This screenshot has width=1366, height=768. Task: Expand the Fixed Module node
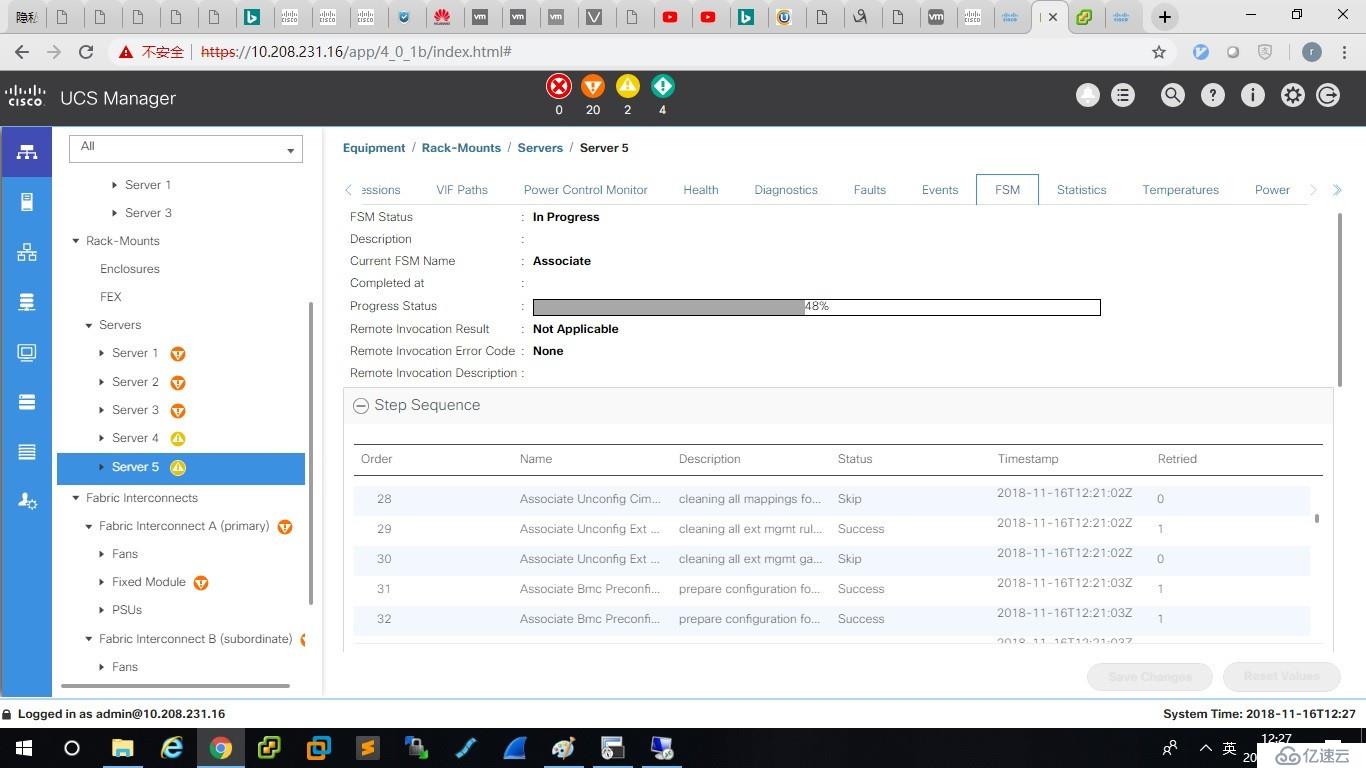[102, 582]
